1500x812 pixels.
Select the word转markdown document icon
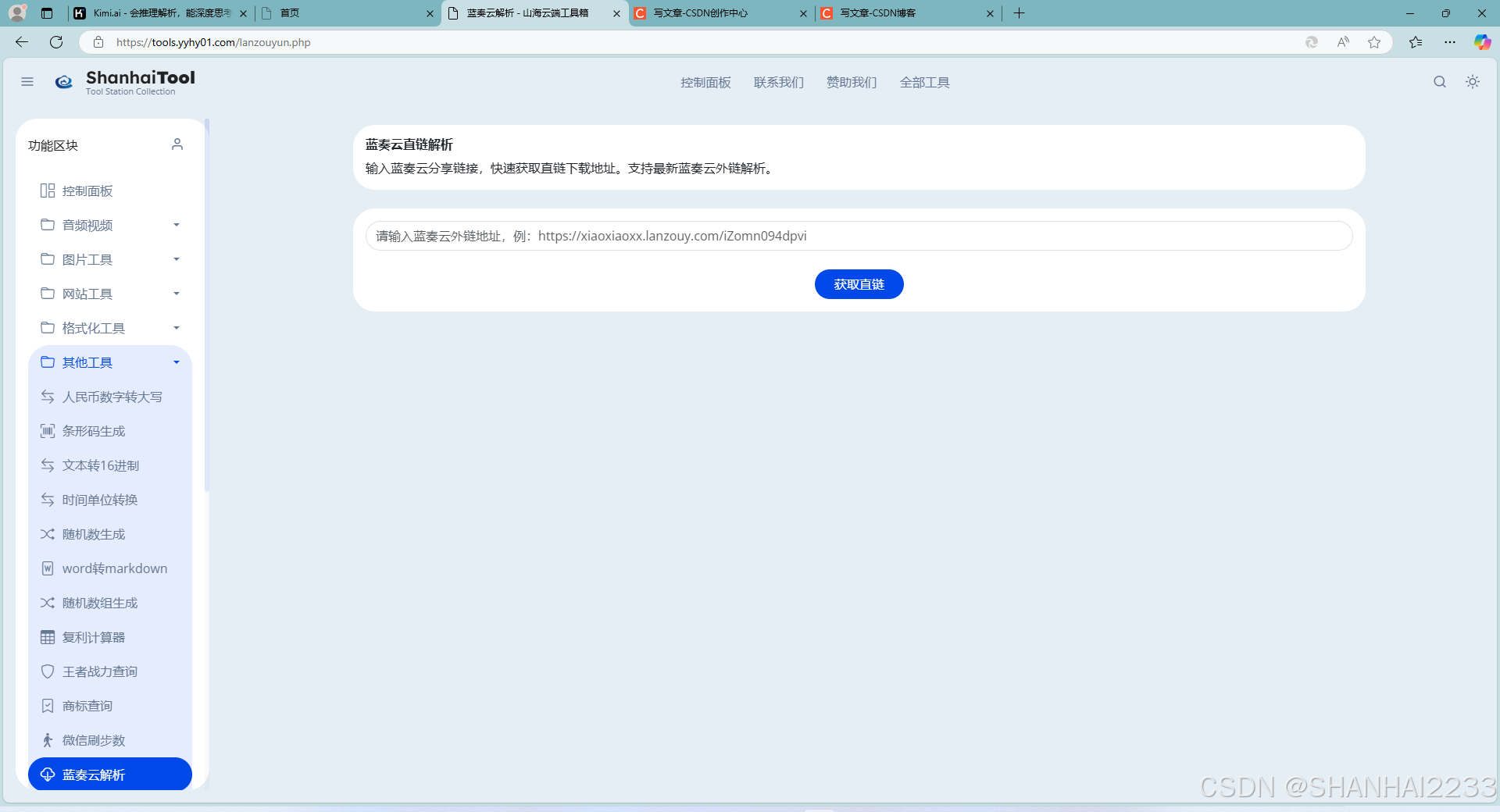pyautogui.click(x=48, y=568)
